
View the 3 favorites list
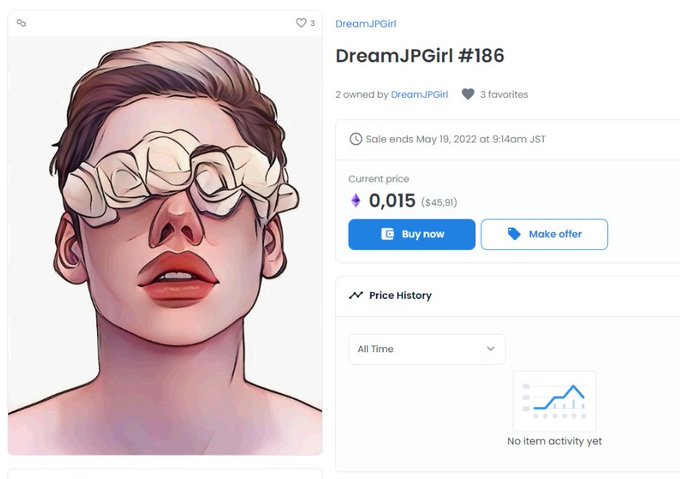[504, 94]
